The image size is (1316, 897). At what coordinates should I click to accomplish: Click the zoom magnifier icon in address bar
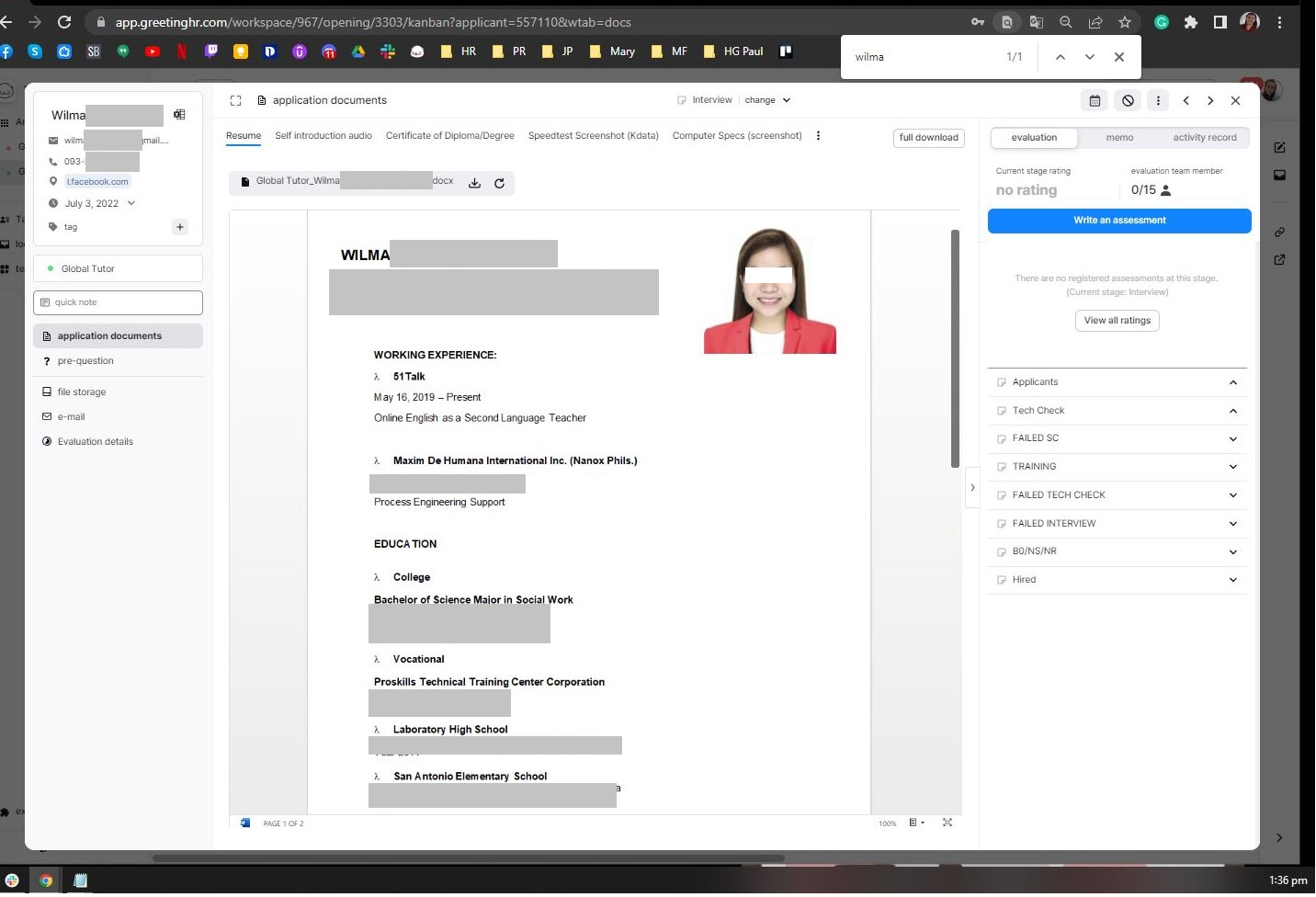click(x=1065, y=22)
